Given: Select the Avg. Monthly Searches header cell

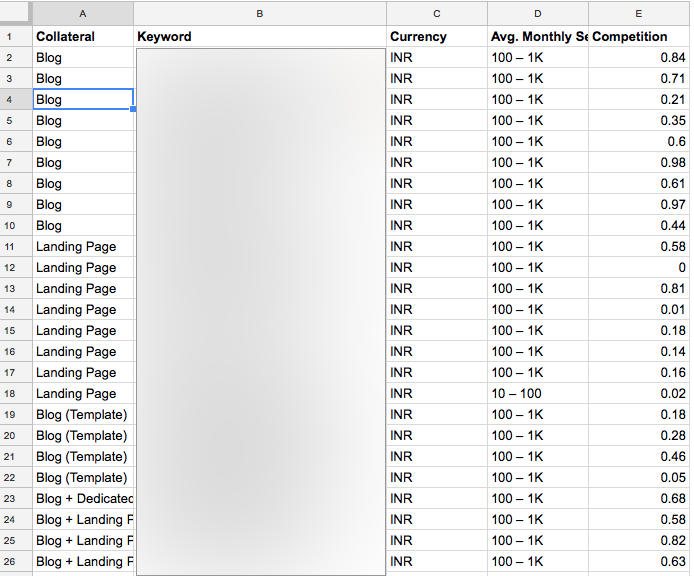Looking at the screenshot, I should click(x=538, y=37).
